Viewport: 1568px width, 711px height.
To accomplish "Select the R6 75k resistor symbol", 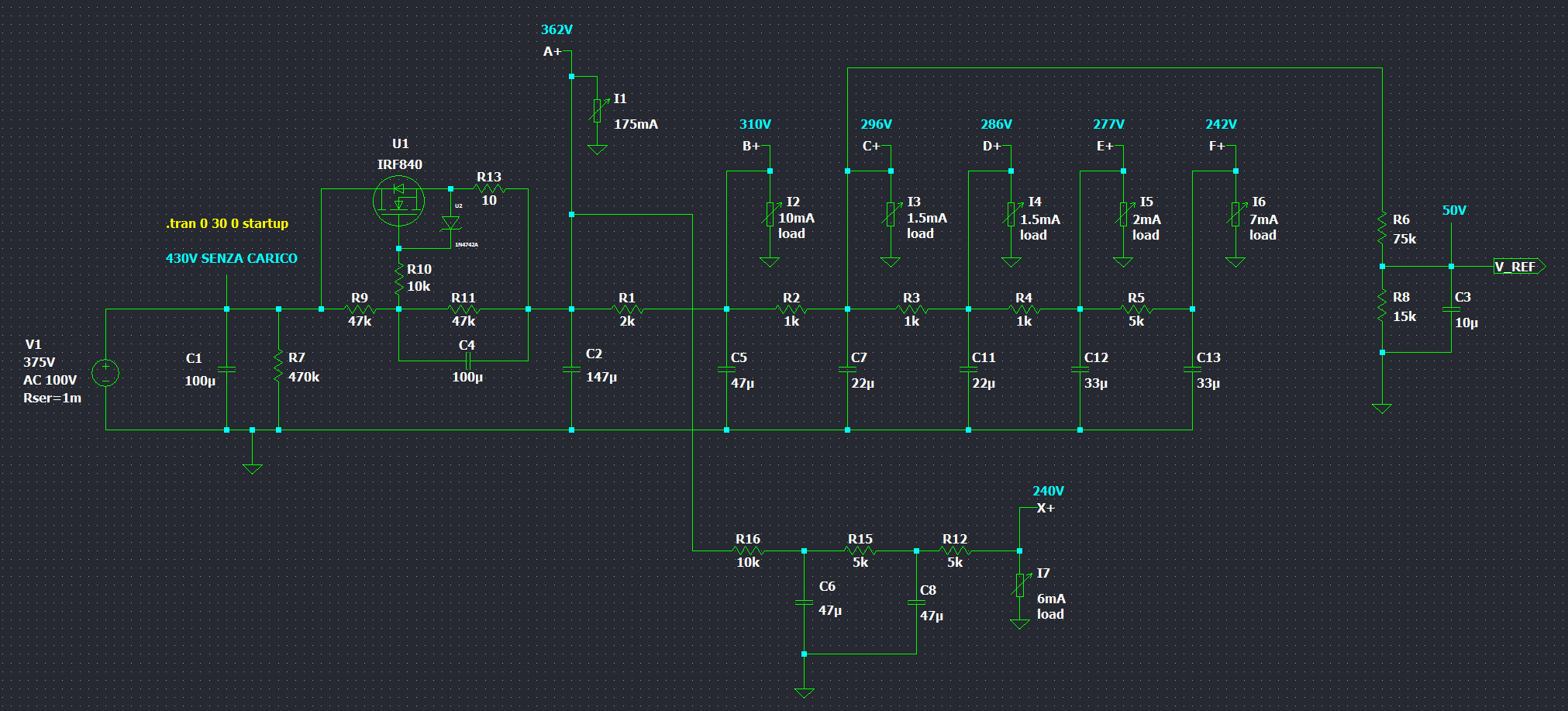I will 1382,228.
